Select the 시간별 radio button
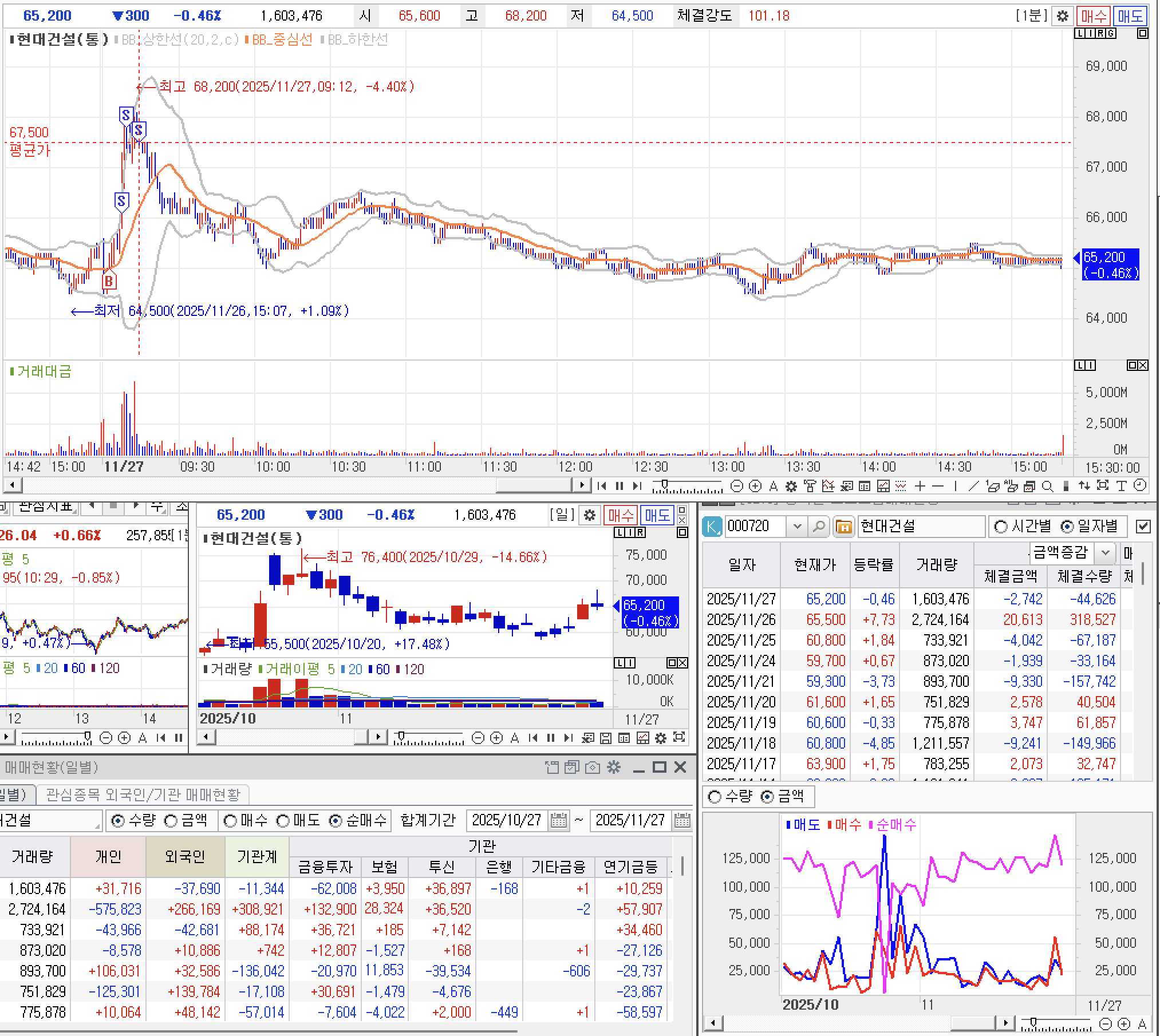 click(1001, 526)
